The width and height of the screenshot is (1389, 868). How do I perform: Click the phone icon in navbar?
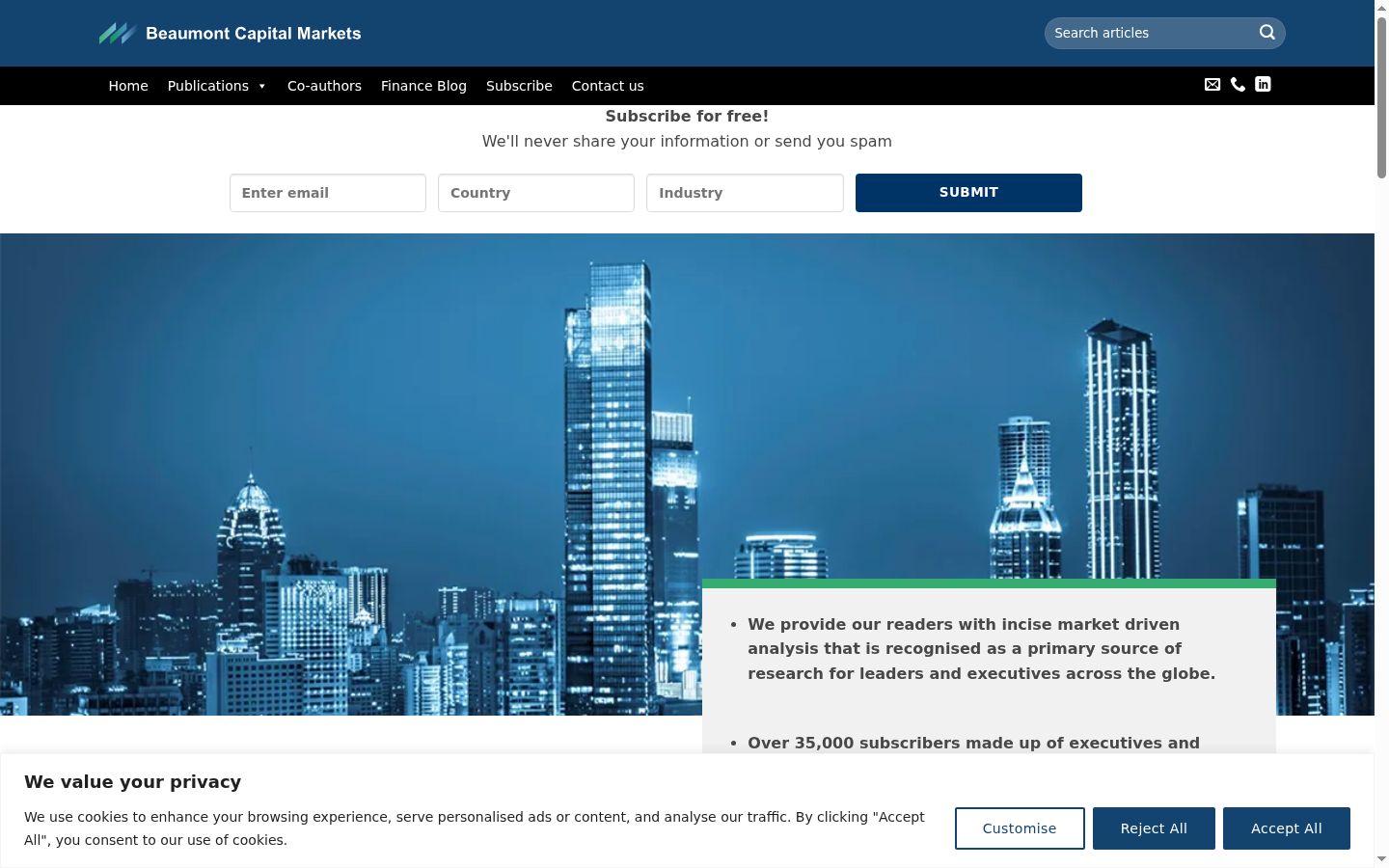click(1238, 85)
